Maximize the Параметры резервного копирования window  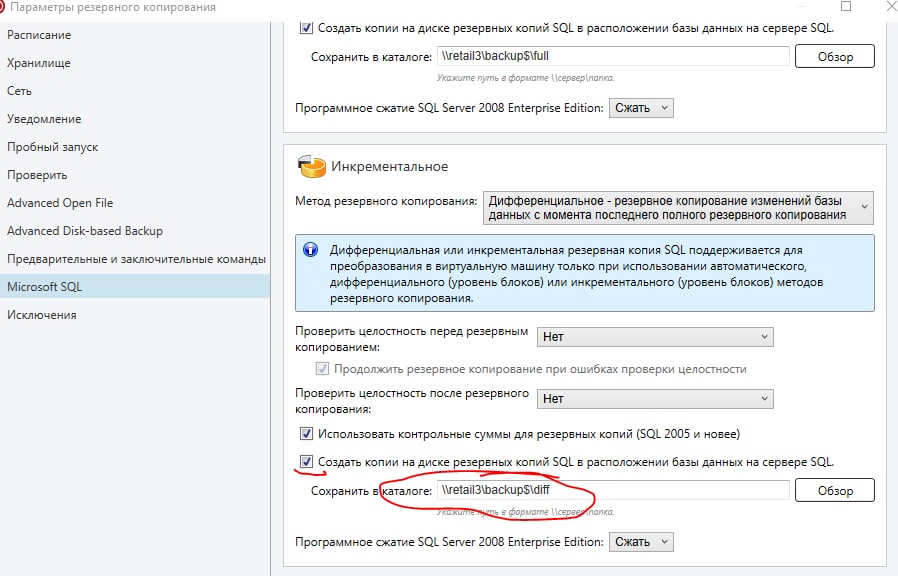tap(846, 6)
